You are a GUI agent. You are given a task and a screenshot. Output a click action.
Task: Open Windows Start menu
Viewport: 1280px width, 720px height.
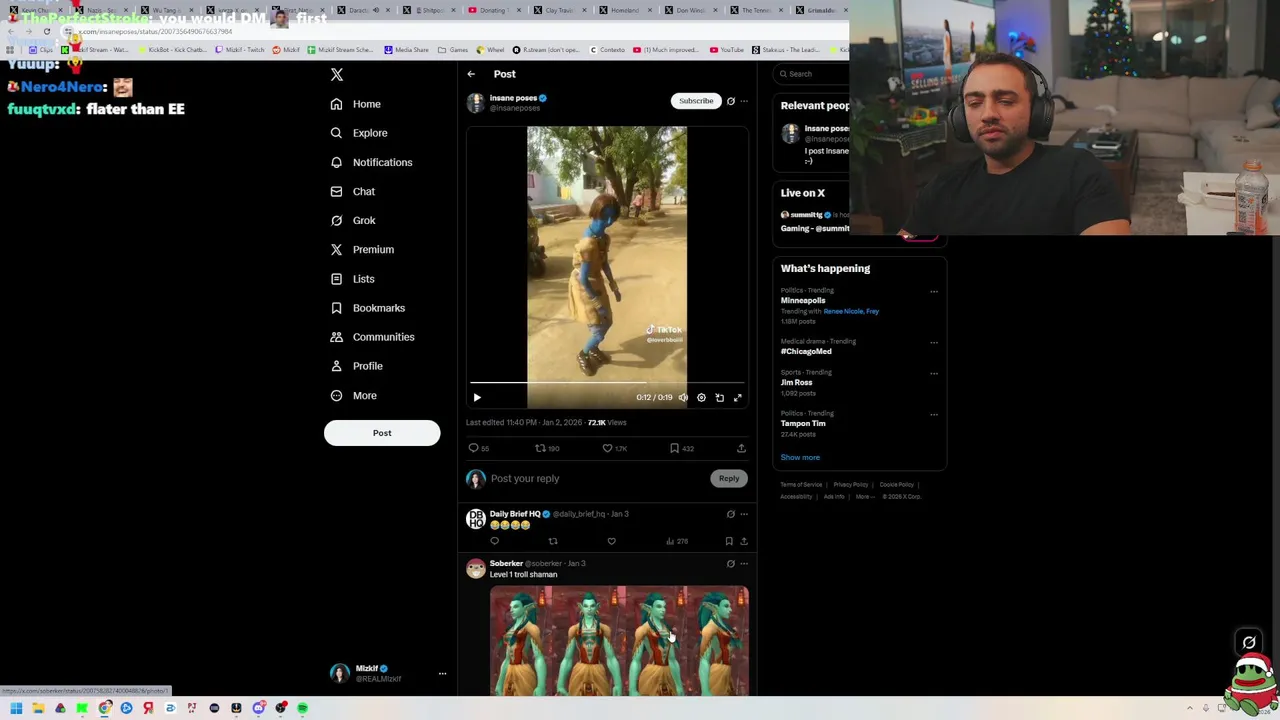click(16, 709)
